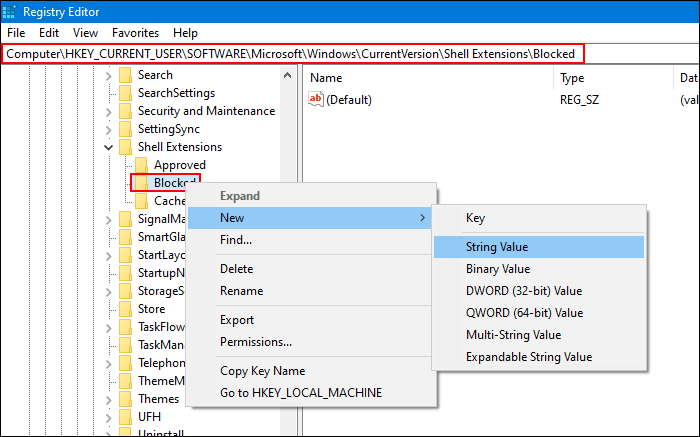Click the Search folder icon
Viewport: 700px width, 437px height.
click(125, 75)
